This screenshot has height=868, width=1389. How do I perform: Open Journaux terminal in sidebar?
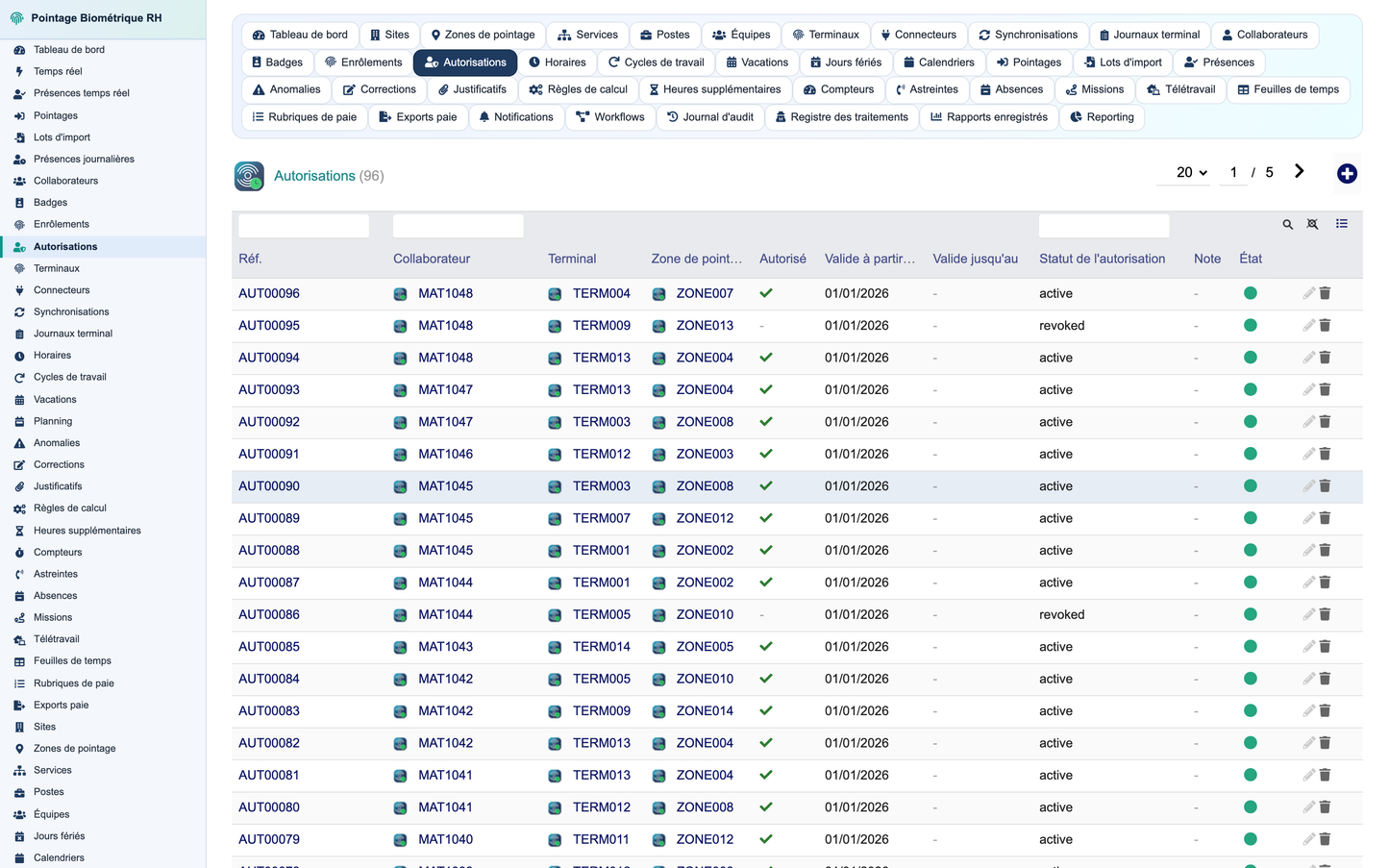(x=73, y=334)
